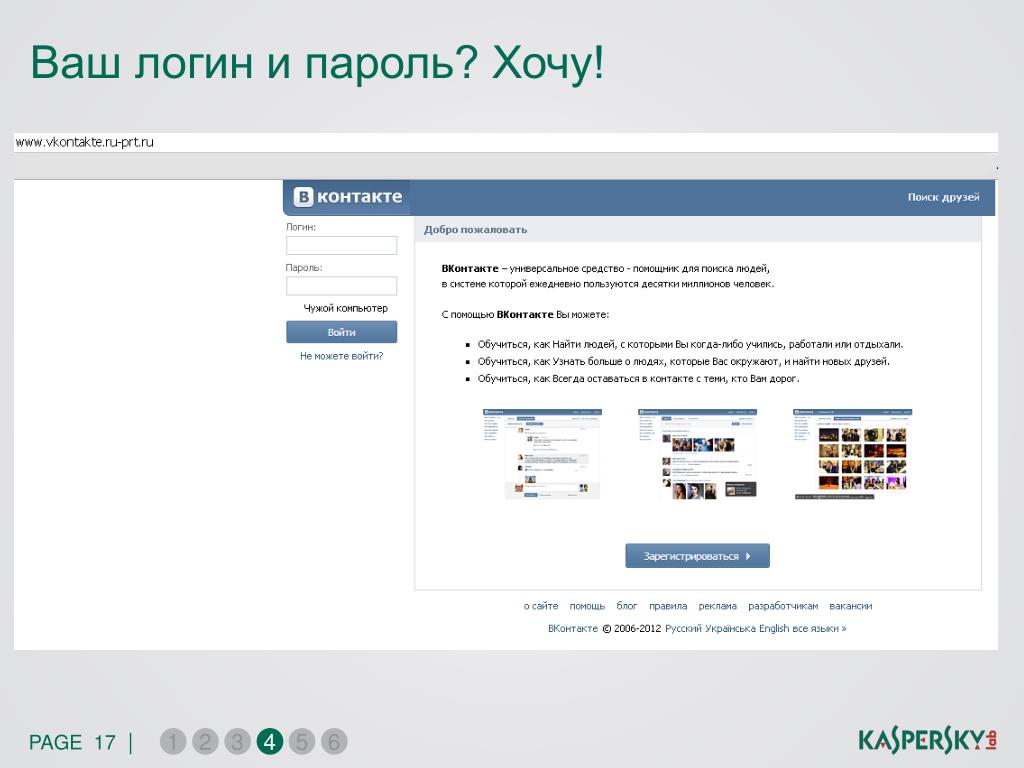
Task: Click the Логин: field label
Action: click(301, 227)
